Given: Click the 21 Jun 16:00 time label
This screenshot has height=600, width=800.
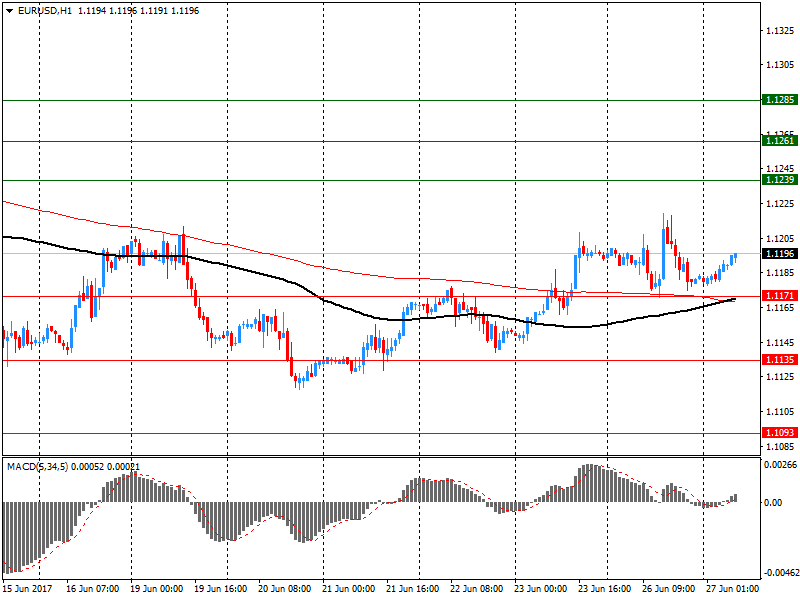Looking at the screenshot, I should (412, 589).
